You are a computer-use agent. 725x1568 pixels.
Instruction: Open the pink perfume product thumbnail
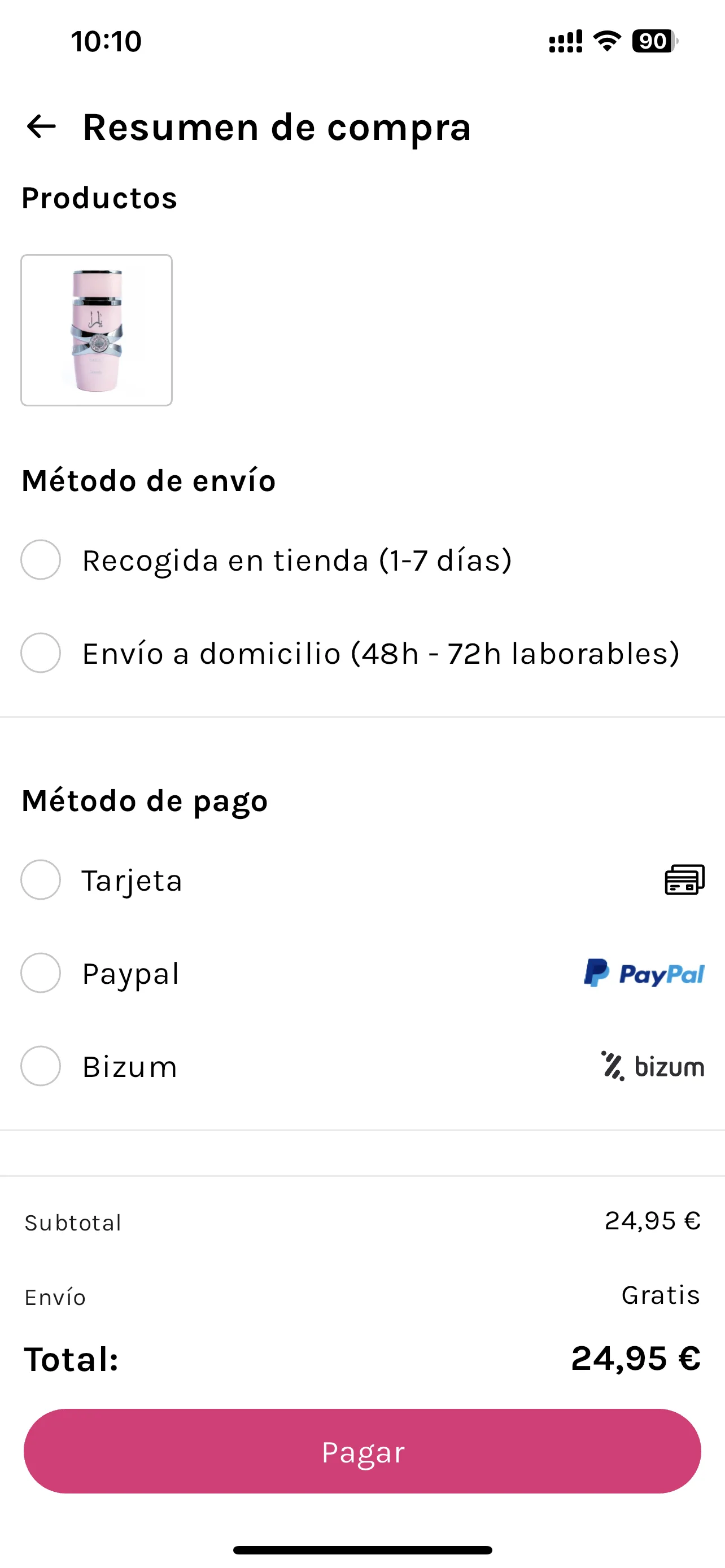tap(97, 330)
